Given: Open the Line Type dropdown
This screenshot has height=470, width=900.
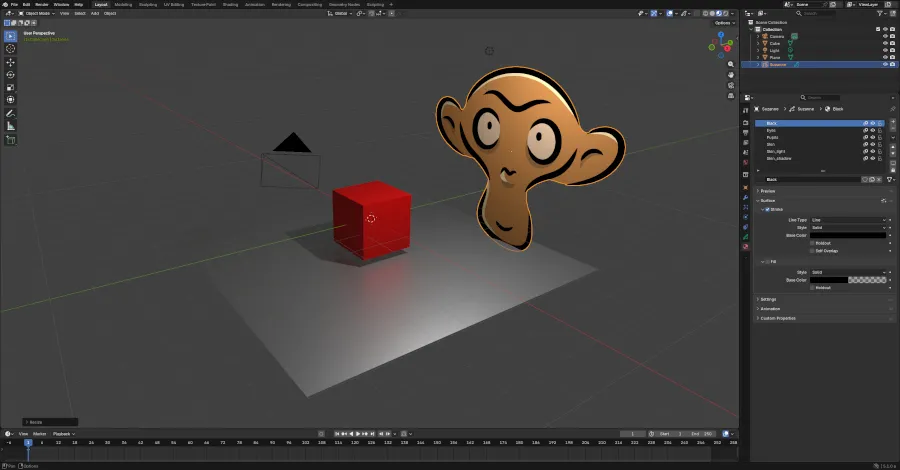Looking at the screenshot, I should point(848,219).
